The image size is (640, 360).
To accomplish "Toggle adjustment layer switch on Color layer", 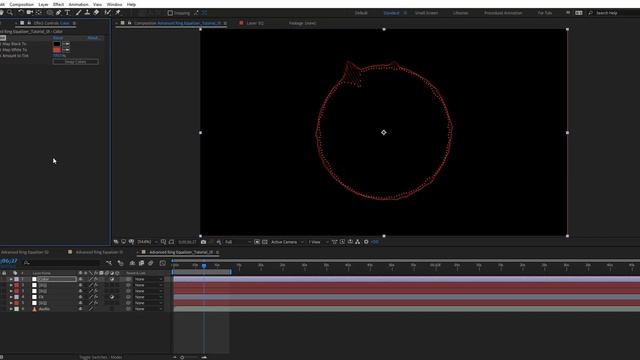I will click(112, 279).
